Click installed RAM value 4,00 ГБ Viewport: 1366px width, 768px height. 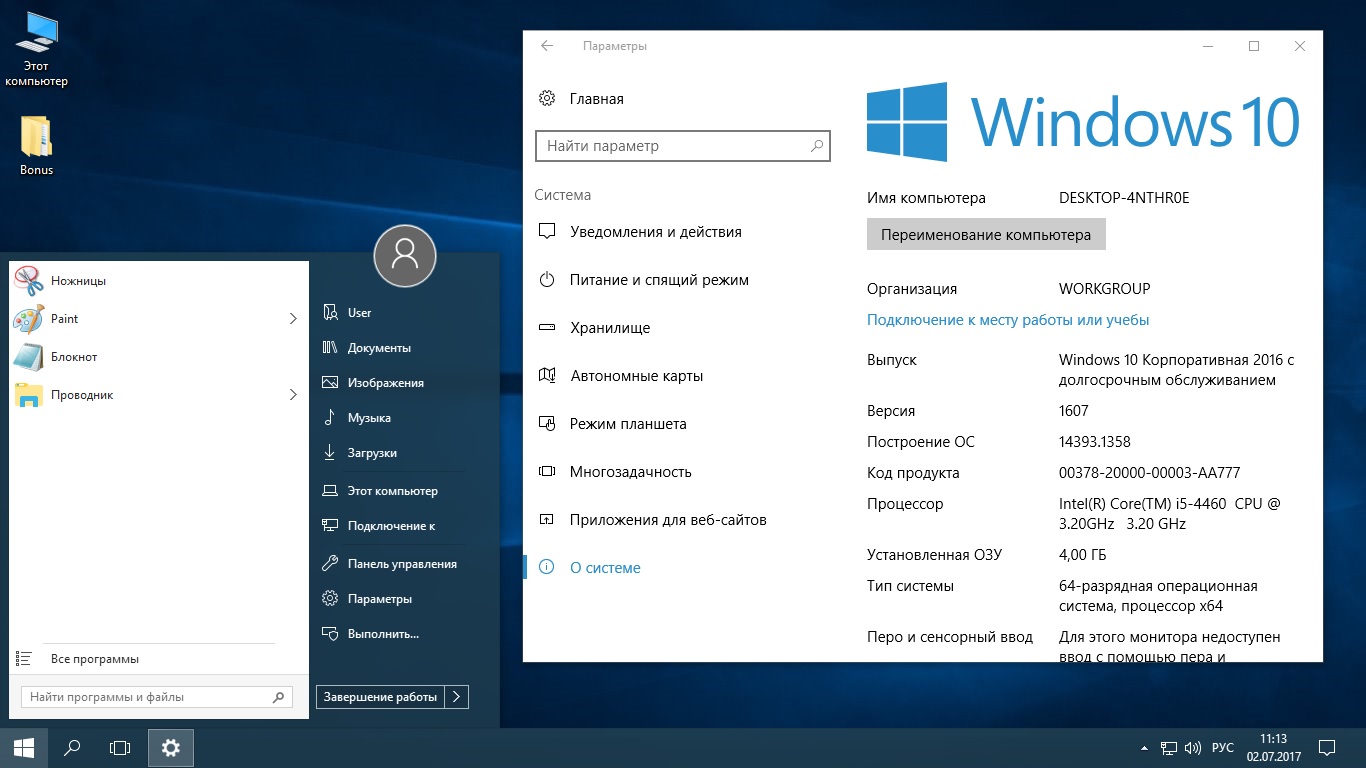coord(1083,555)
